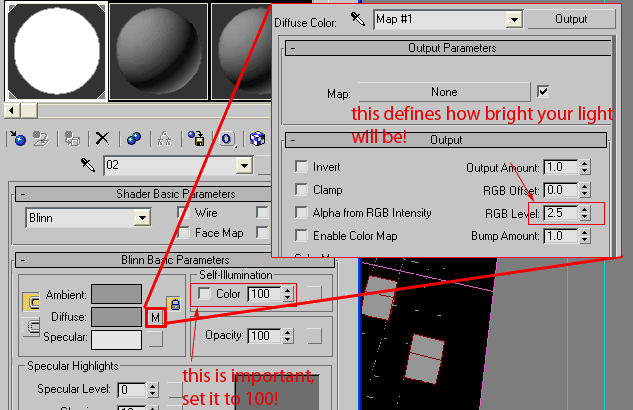The height and width of the screenshot is (410, 633).
Task: Click the Opacity map button
Action: tap(314, 336)
